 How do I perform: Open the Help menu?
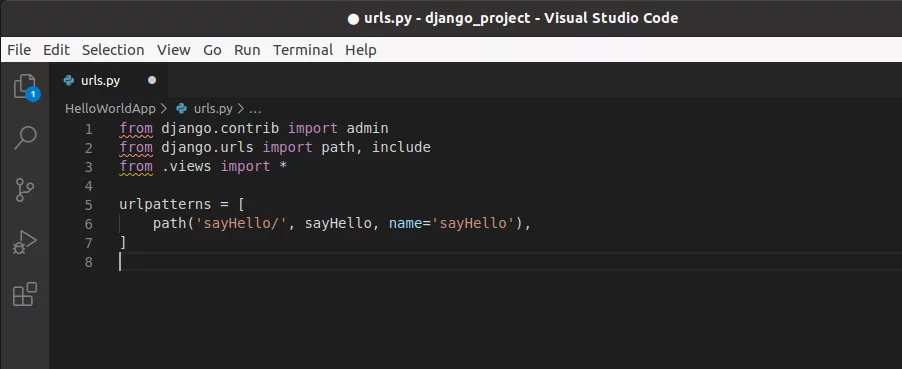361,50
